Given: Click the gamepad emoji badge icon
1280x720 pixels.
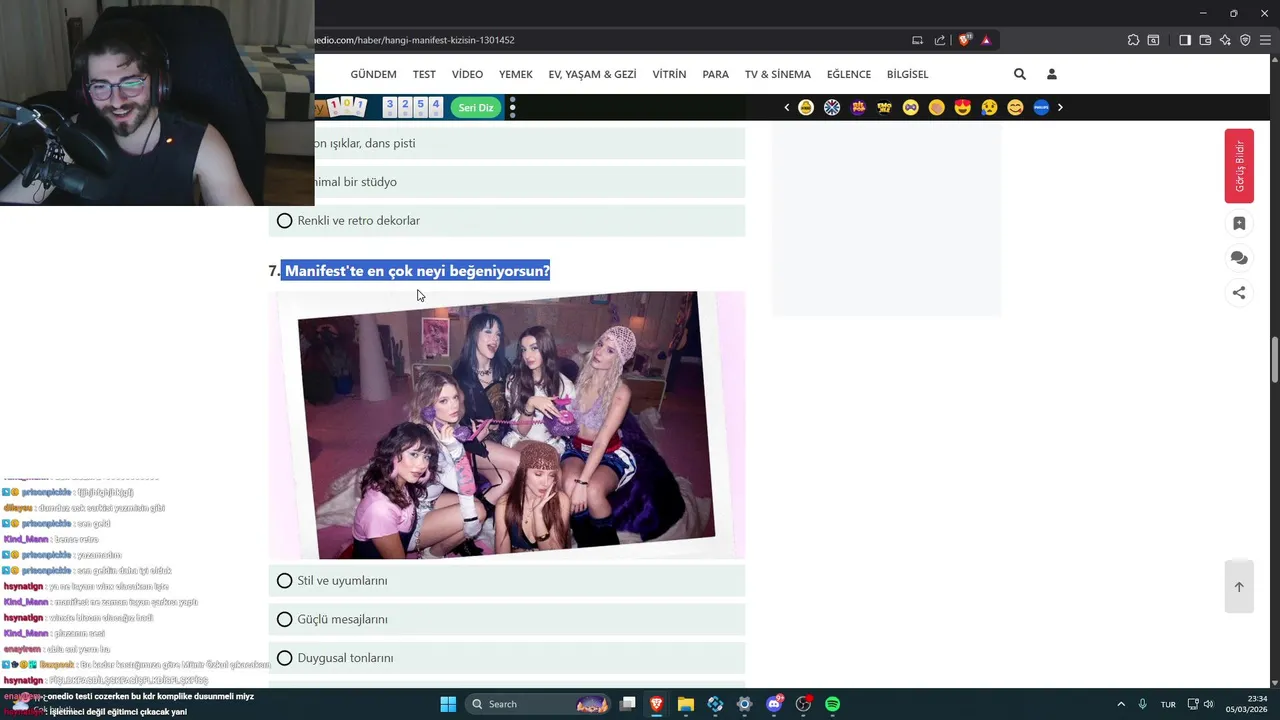Looking at the screenshot, I should [x=910, y=107].
